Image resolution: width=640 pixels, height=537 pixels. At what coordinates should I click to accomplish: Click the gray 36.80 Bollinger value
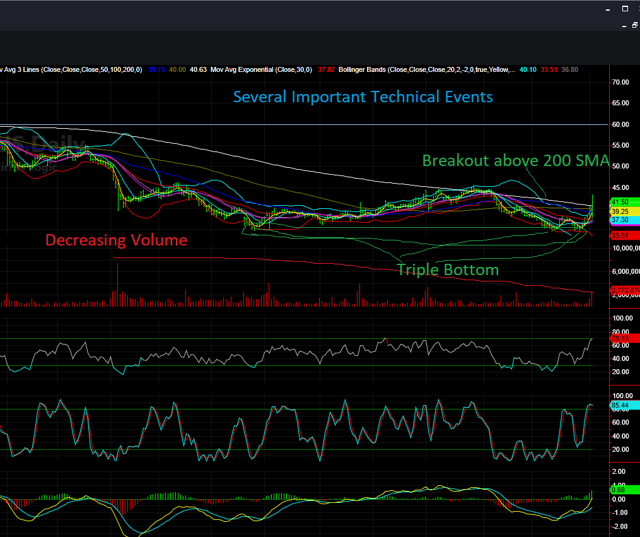tap(569, 70)
